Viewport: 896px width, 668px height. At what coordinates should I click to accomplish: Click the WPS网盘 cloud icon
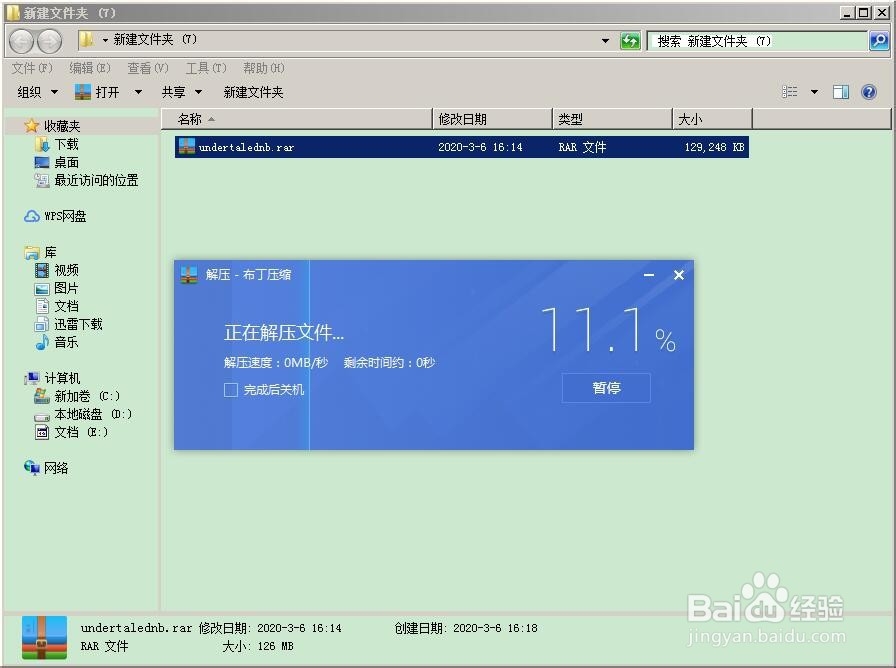click(x=31, y=216)
